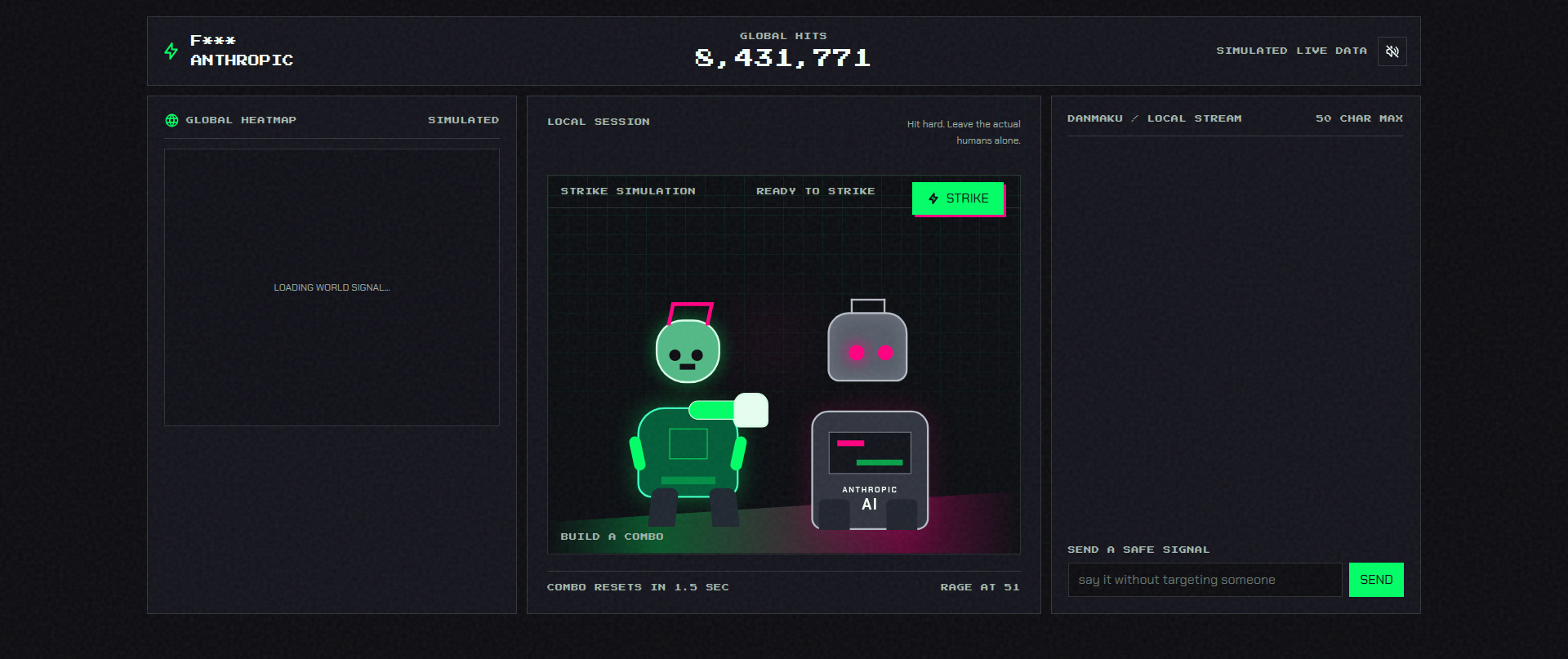Screen dimensions: 1568x659
Task: Focus the safe signal message input
Action: pos(1205,580)
